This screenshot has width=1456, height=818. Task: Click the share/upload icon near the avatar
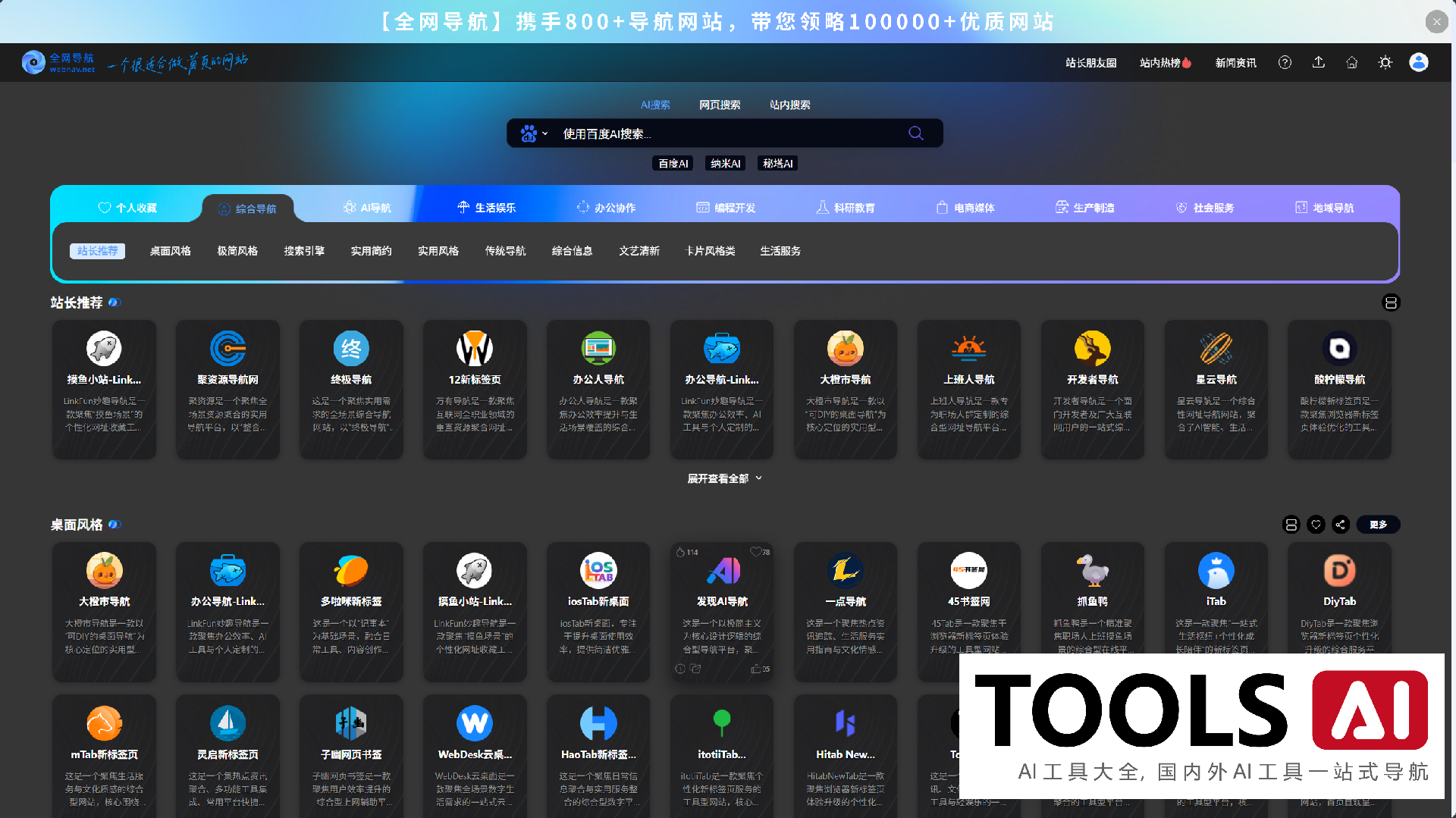point(1318,62)
